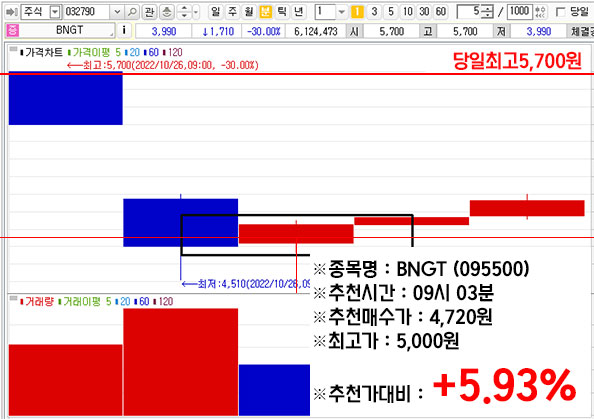Click the info 'i' icon beside BNGT
The height and width of the screenshot is (419, 594).
coord(124,30)
